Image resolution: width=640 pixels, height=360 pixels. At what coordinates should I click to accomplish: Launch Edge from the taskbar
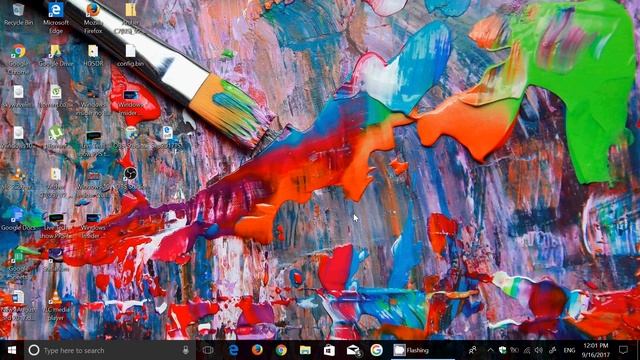(233, 350)
